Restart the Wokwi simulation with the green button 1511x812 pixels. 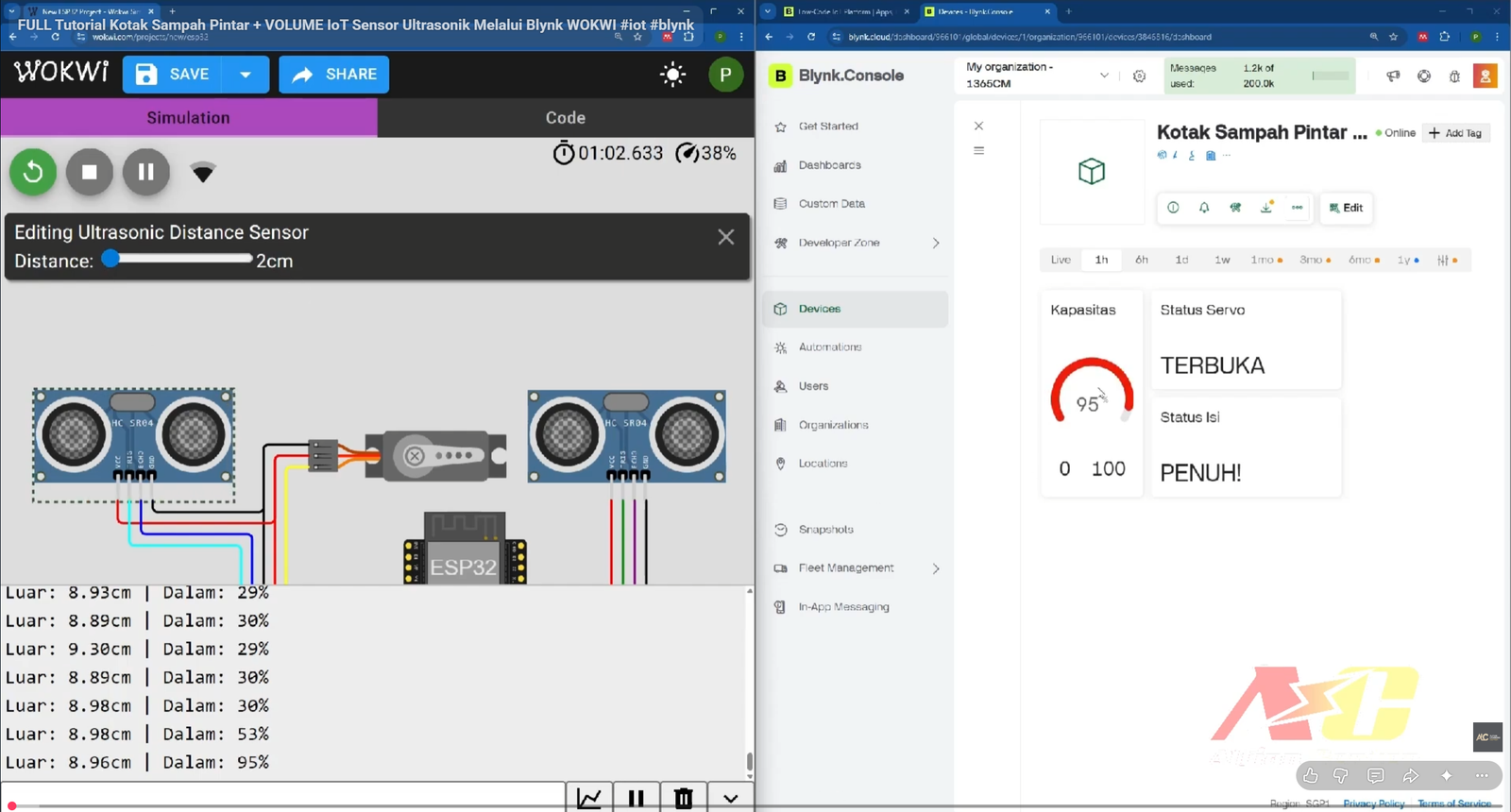(x=33, y=172)
